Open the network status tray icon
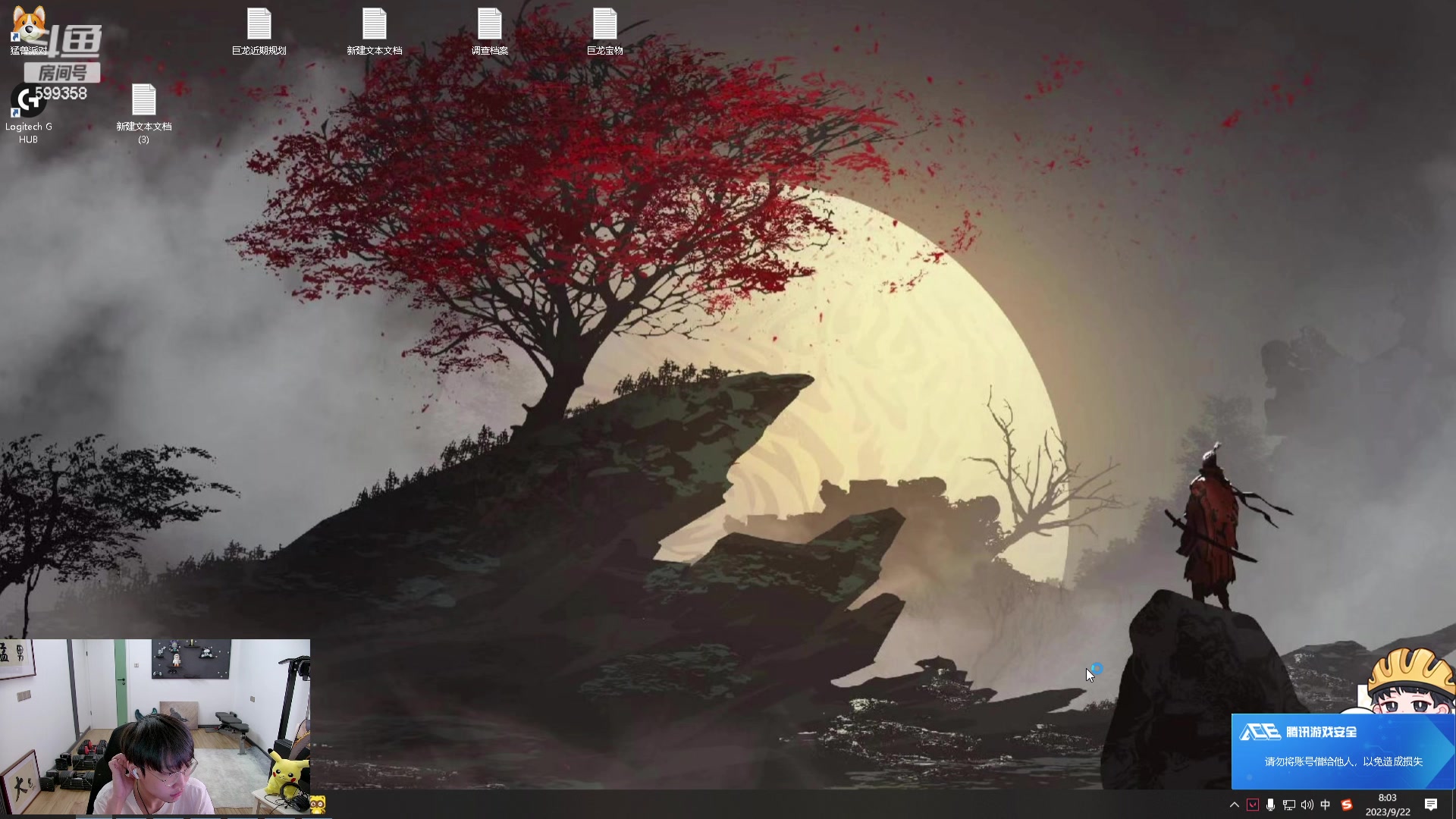1456x819 pixels. pos(1288,805)
